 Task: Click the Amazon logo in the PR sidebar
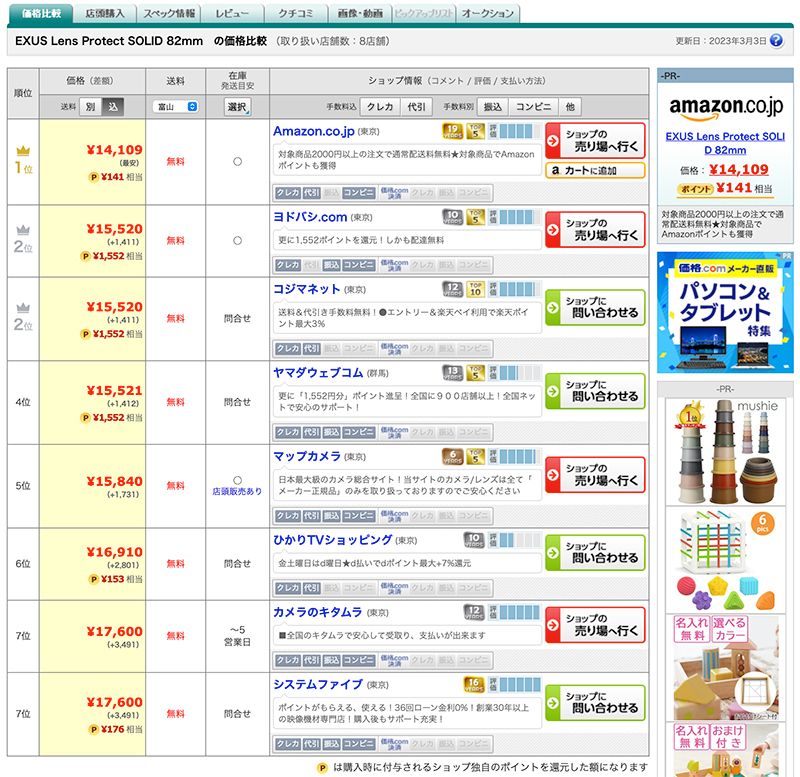(x=725, y=107)
